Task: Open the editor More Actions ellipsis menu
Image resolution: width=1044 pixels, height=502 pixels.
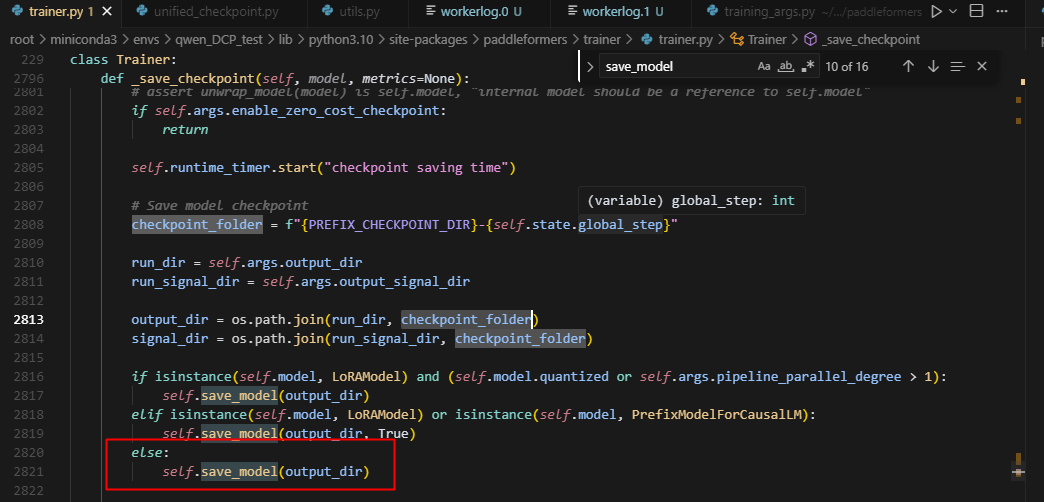Action: point(1003,12)
